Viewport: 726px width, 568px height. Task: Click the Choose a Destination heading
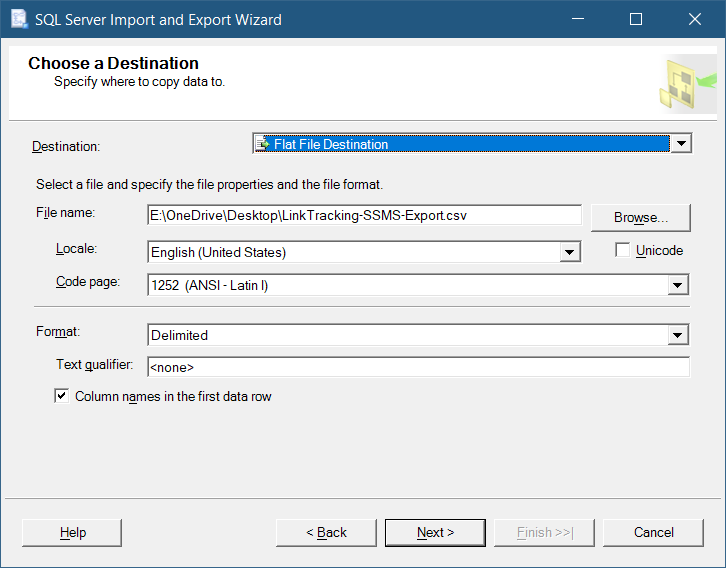[113, 63]
